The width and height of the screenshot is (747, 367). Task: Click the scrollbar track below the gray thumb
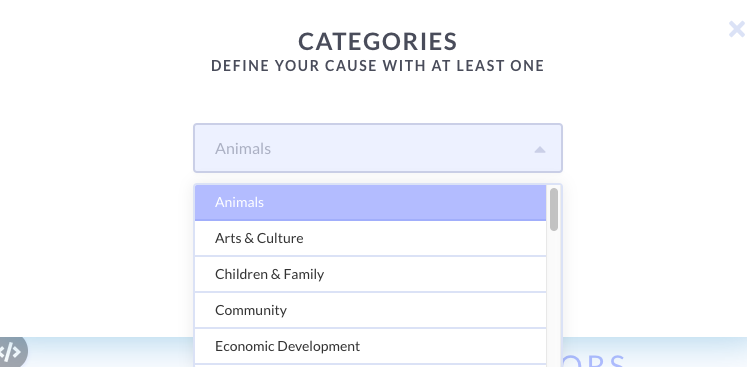coord(554,296)
